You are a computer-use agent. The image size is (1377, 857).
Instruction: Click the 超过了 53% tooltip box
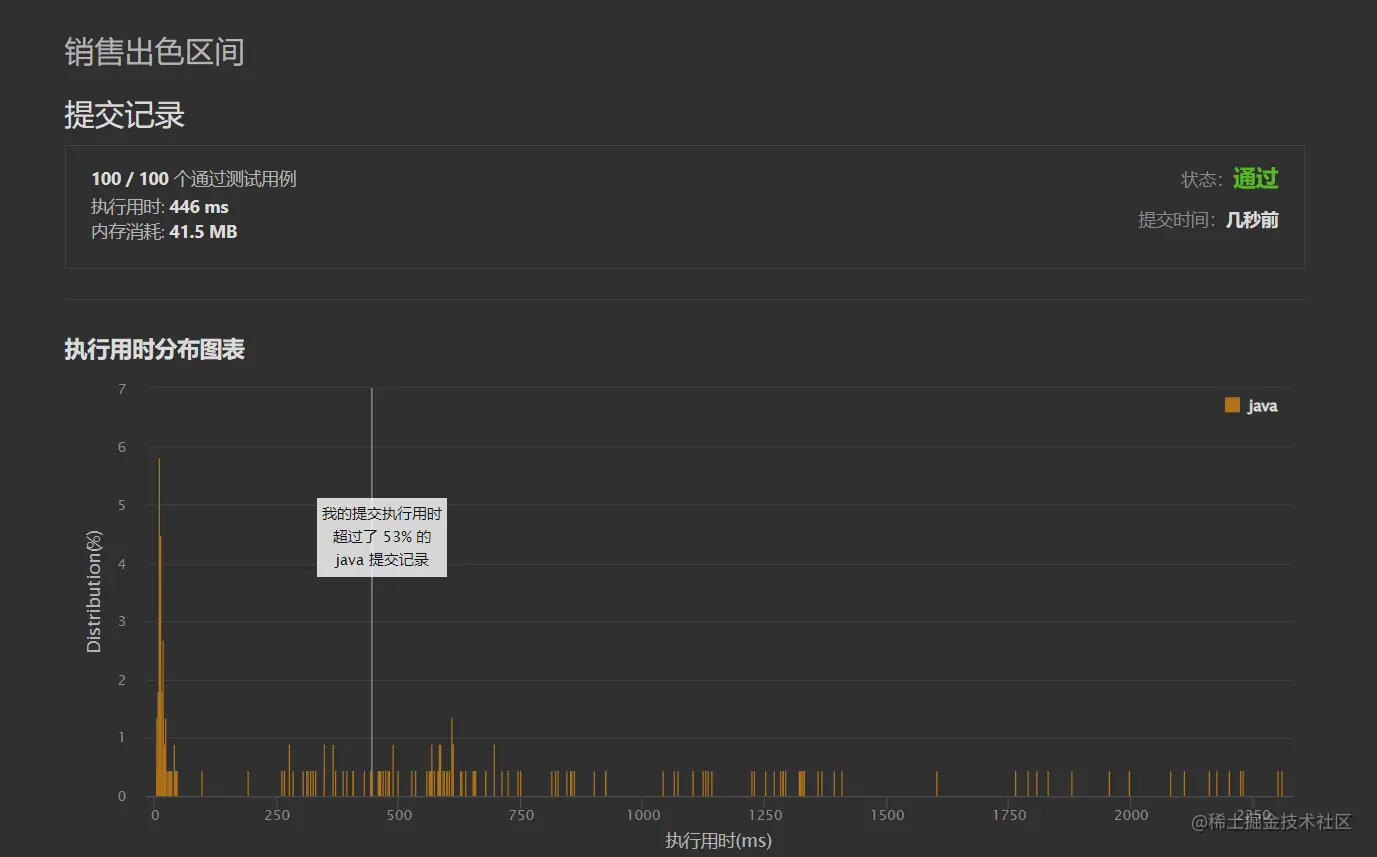(382, 537)
